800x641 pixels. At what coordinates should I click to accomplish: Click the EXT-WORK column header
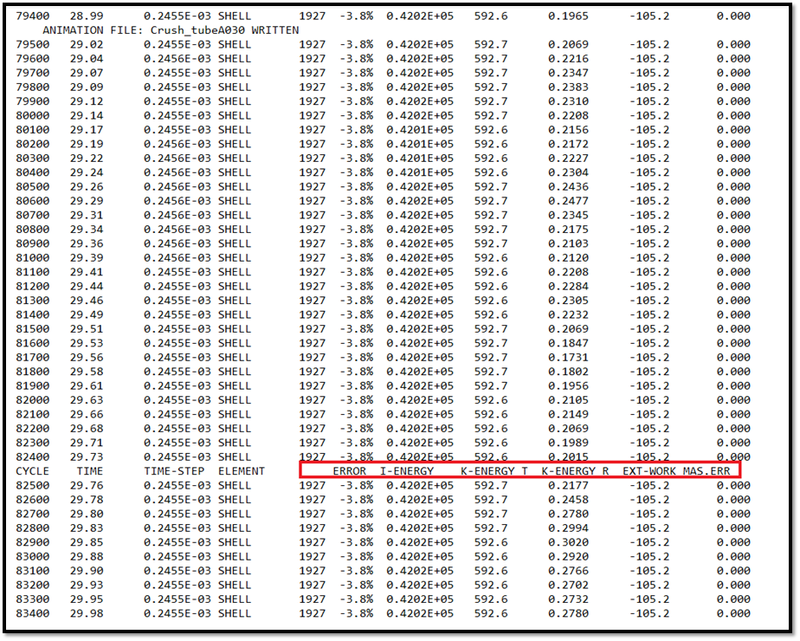tap(649, 471)
